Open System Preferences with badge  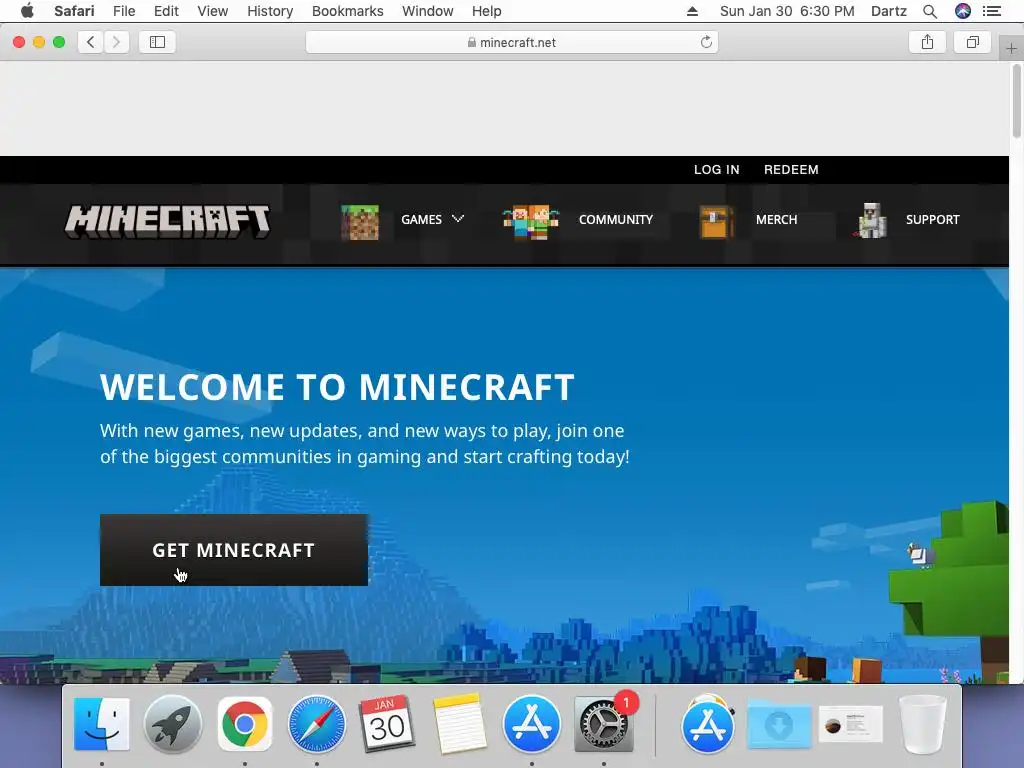pos(603,724)
